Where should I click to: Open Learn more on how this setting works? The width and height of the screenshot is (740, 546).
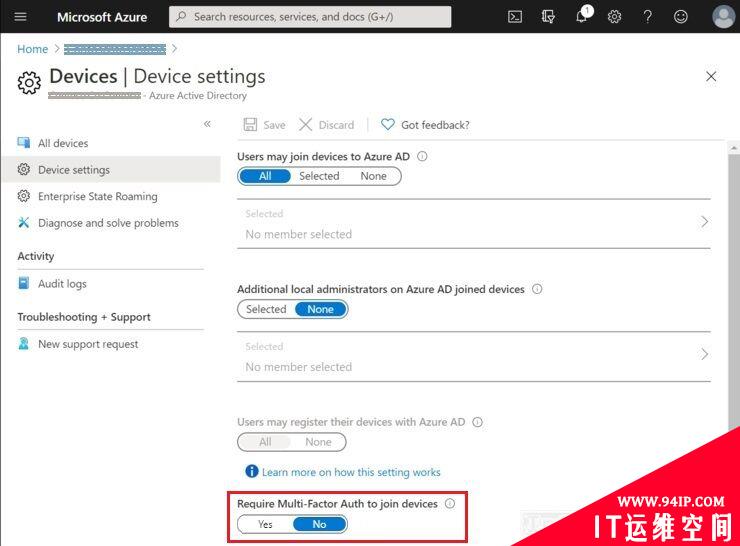point(351,472)
